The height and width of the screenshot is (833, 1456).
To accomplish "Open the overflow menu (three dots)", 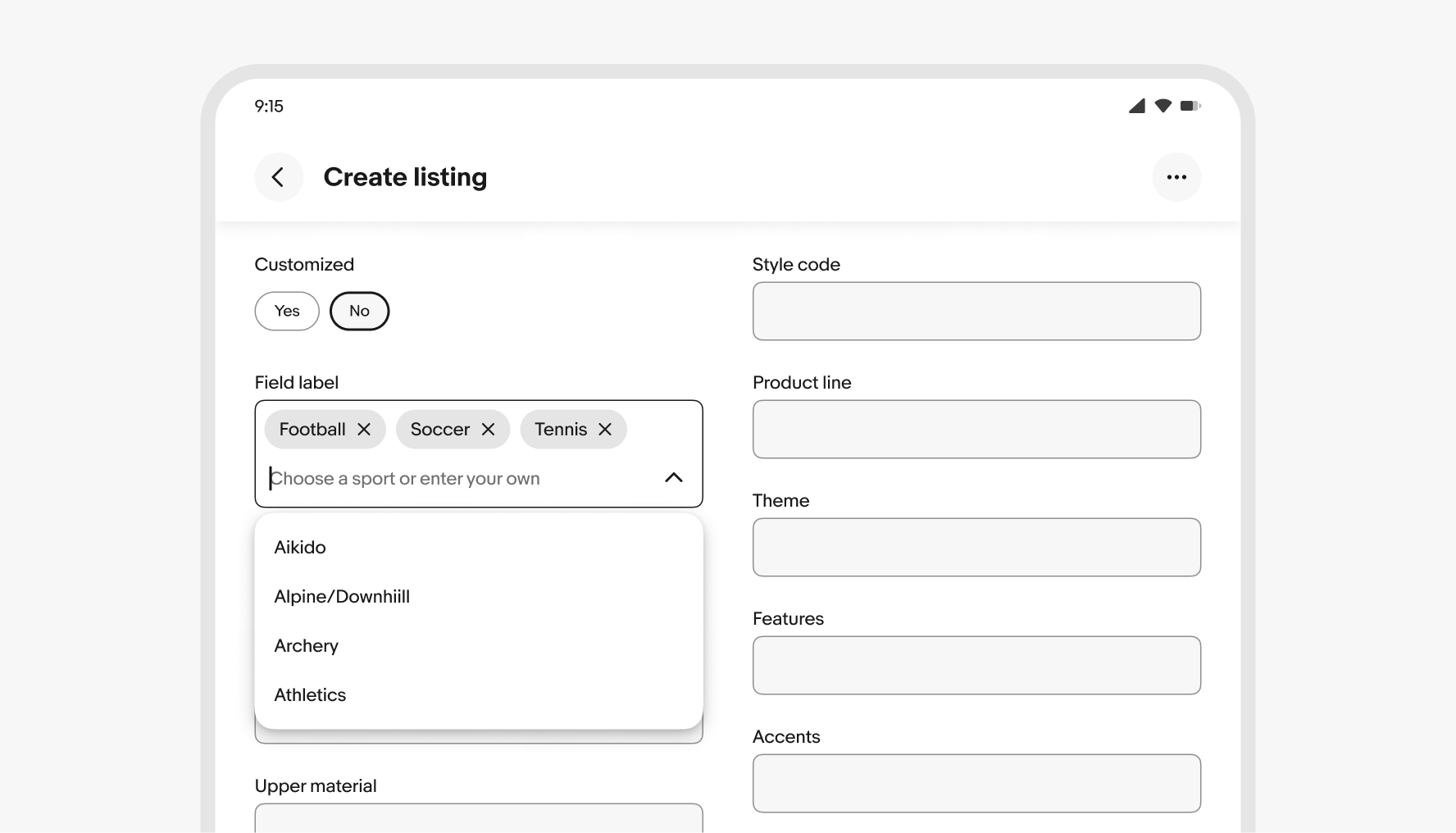I will click(x=1177, y=177).
